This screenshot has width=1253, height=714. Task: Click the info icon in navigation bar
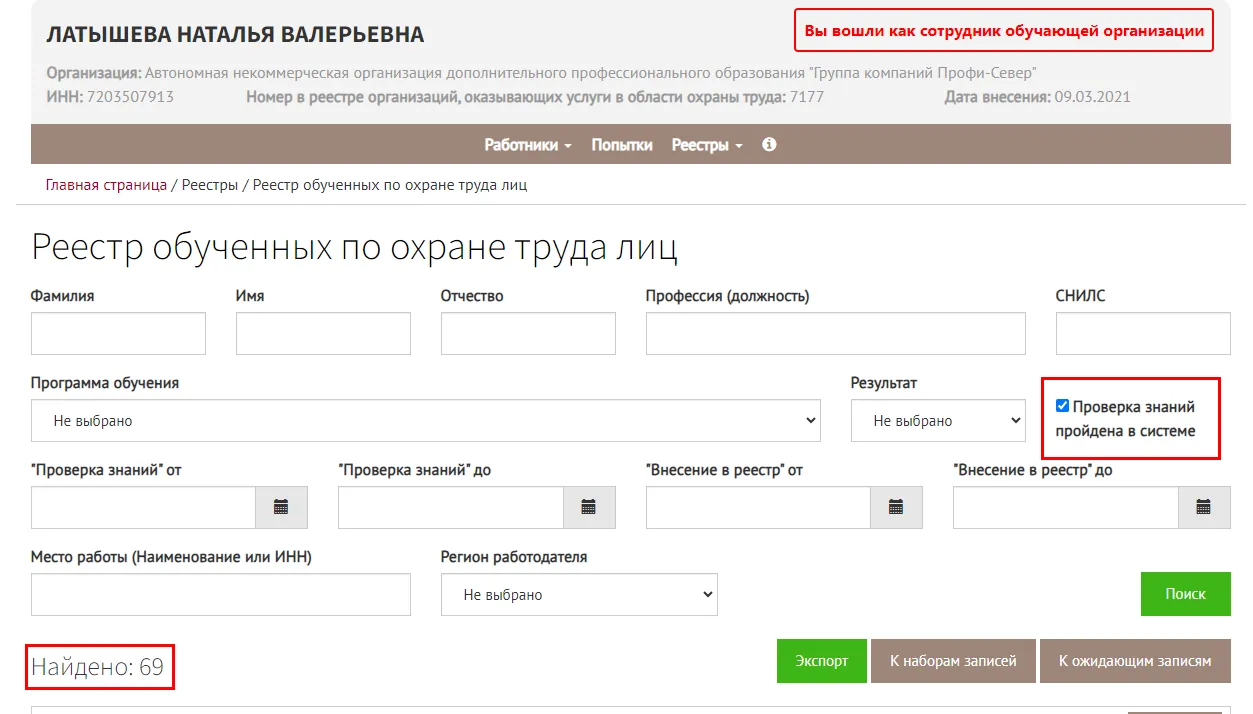769,144
